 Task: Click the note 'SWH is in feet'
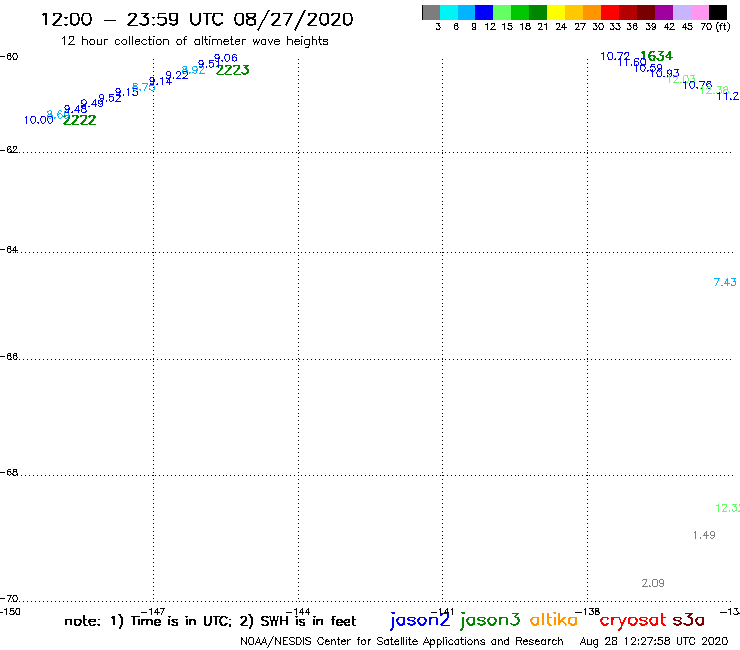pos(308,621)
